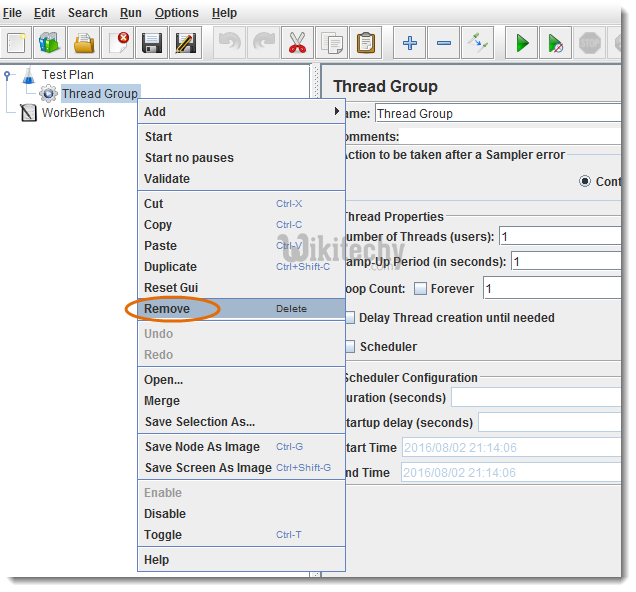Collapse the Test Plan tree node
Viewport: 636px width, 592px height.
[8, 75]
